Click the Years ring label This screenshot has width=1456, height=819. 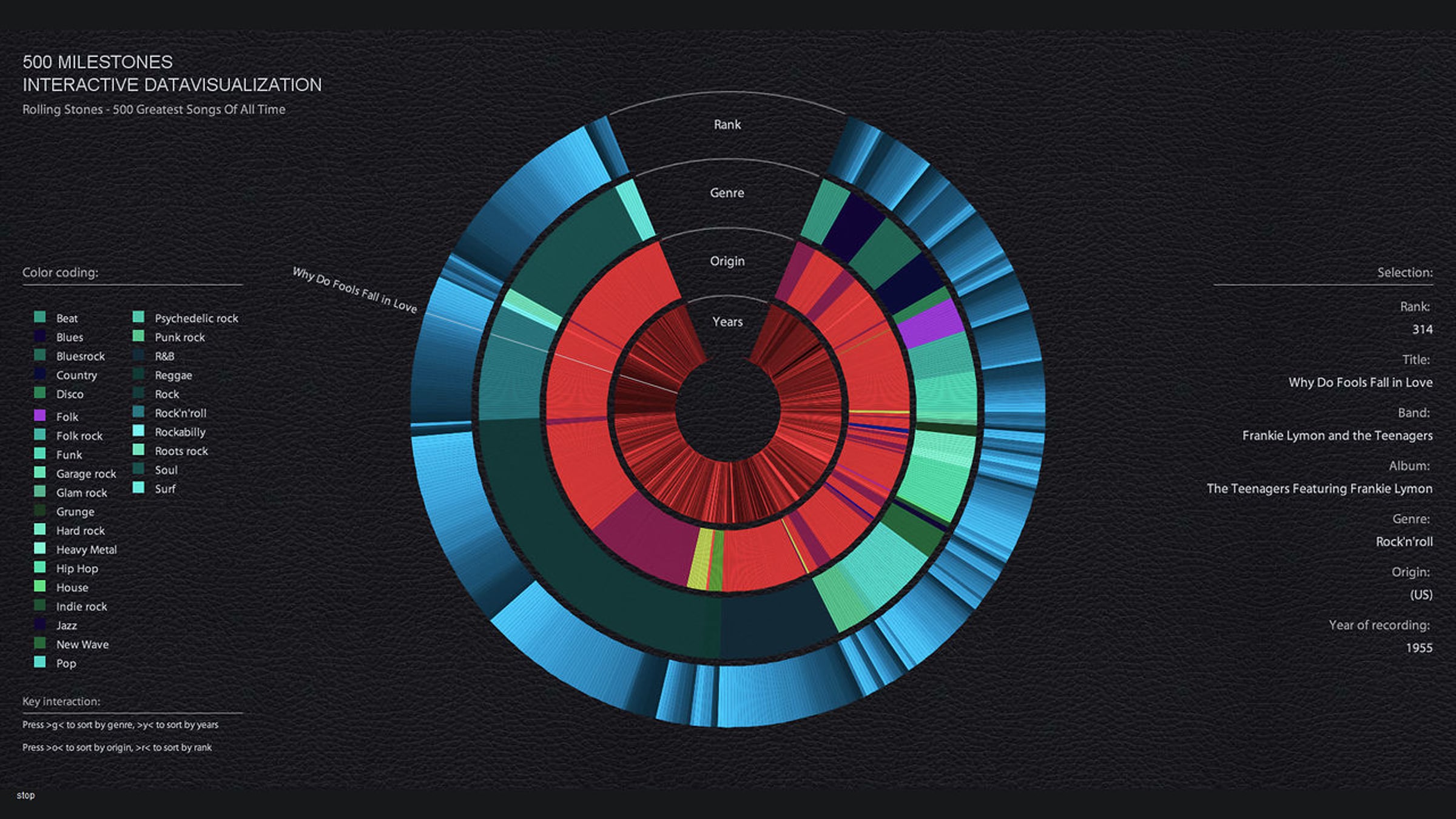point(727,322)
